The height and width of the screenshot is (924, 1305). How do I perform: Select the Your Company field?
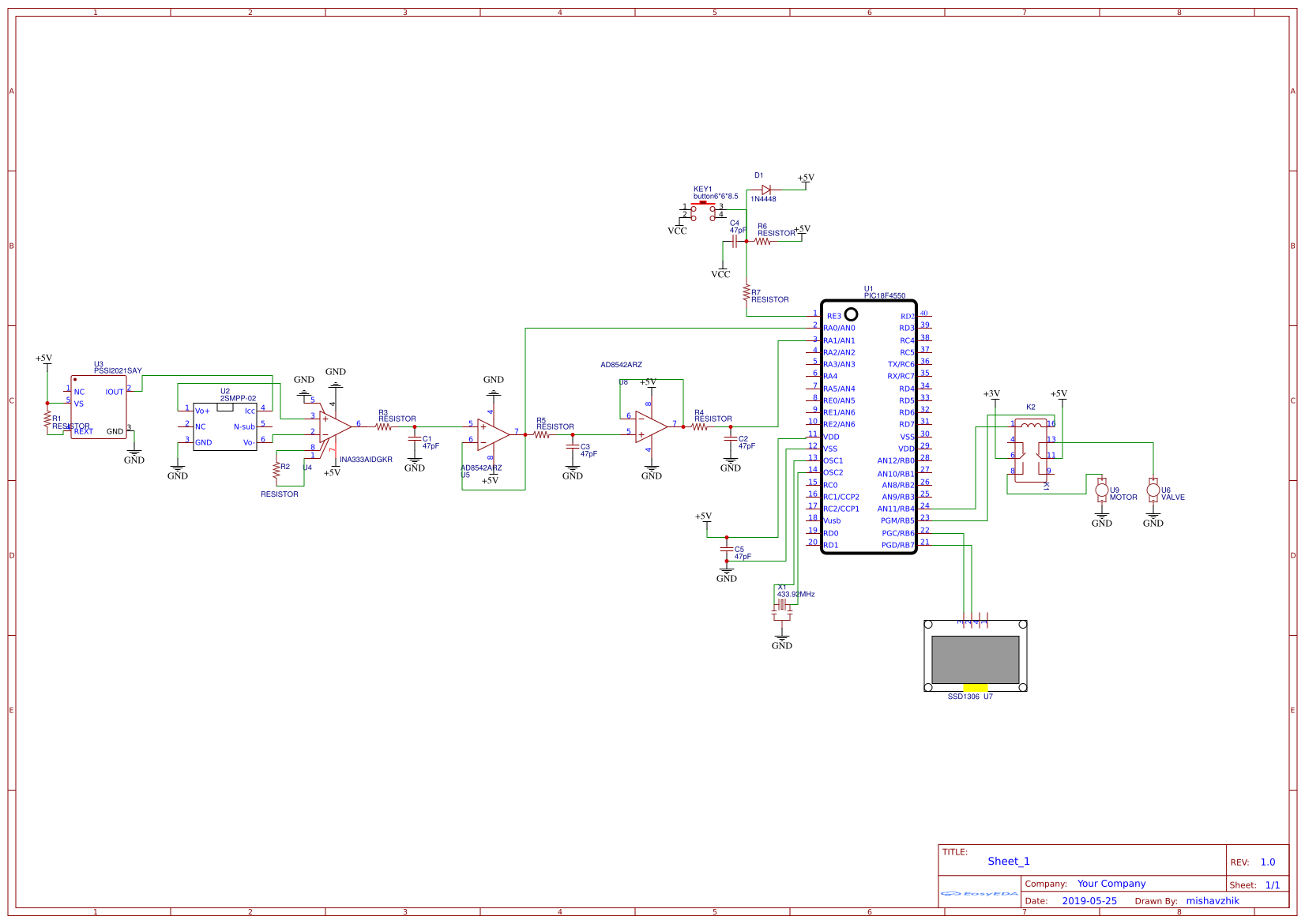(x=1111, y=884)
